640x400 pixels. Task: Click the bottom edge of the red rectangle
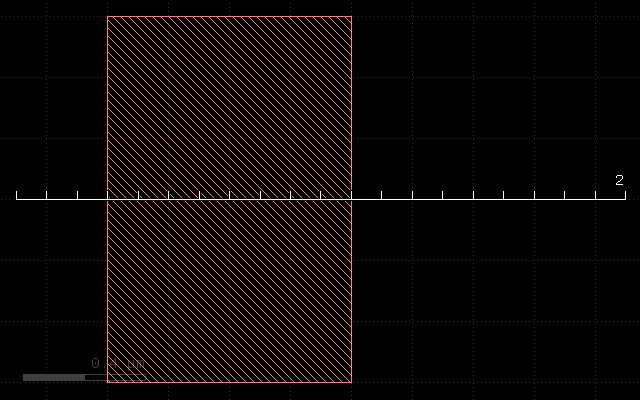229,382
